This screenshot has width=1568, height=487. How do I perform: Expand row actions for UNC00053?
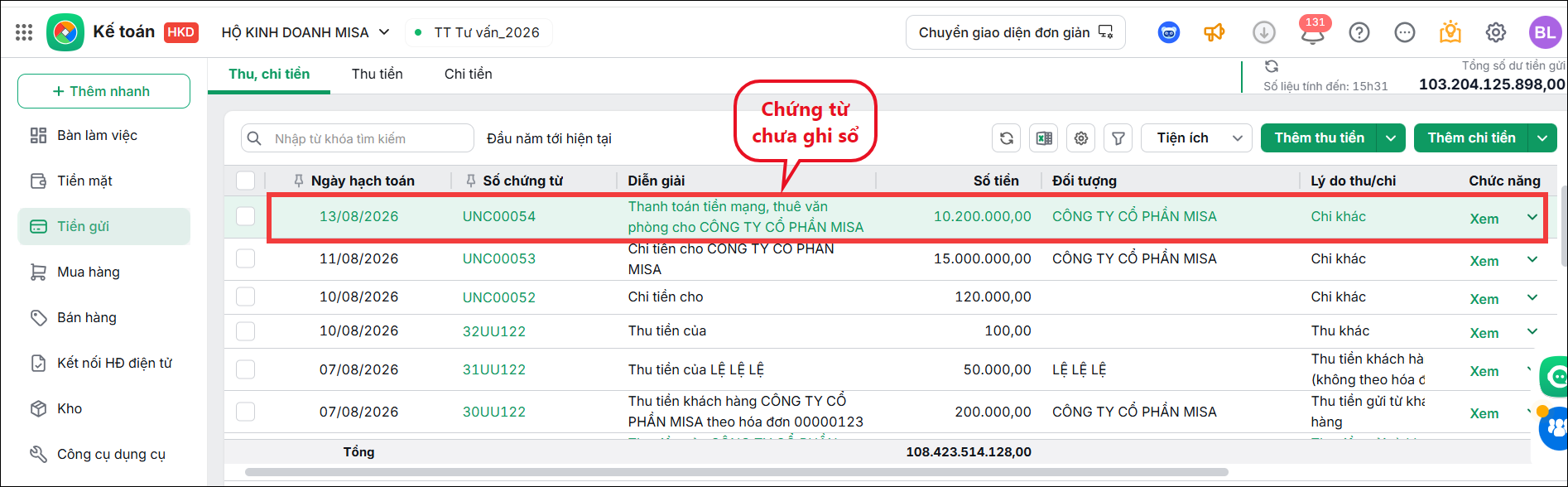pos(1532,259)
